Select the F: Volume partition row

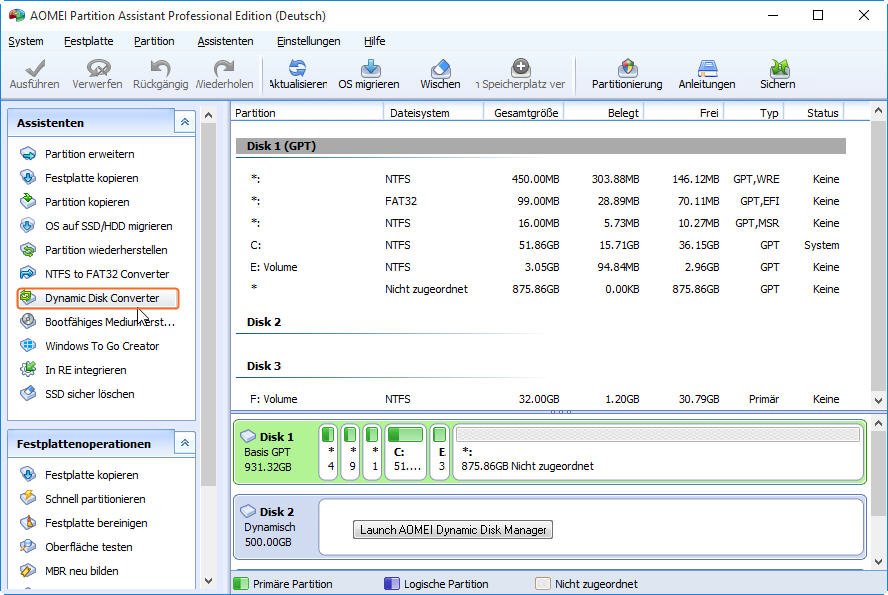(541, 399)
